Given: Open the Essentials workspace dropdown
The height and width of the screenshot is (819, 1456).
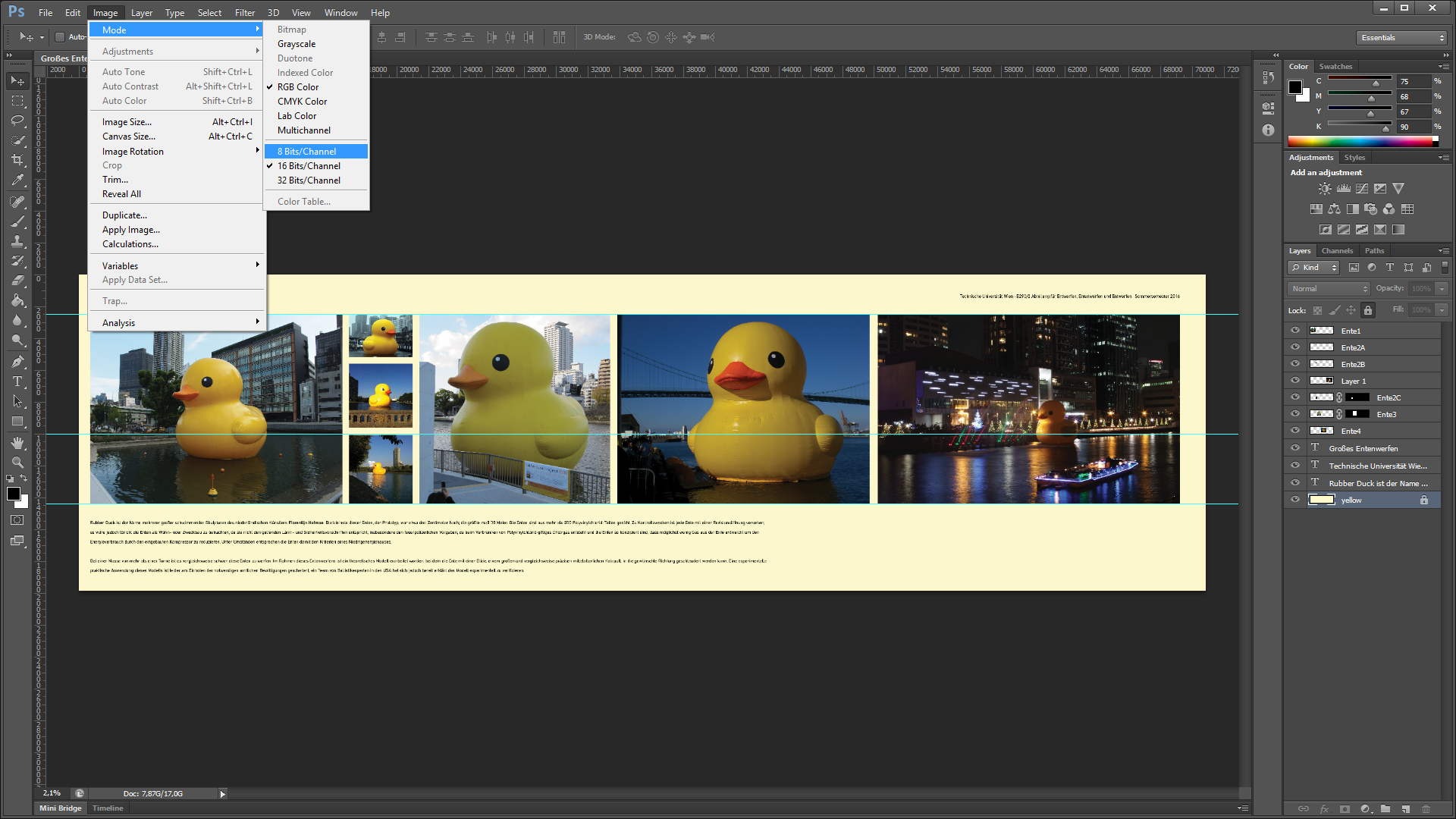Looking at the screenshot, I should point(1402,38).
